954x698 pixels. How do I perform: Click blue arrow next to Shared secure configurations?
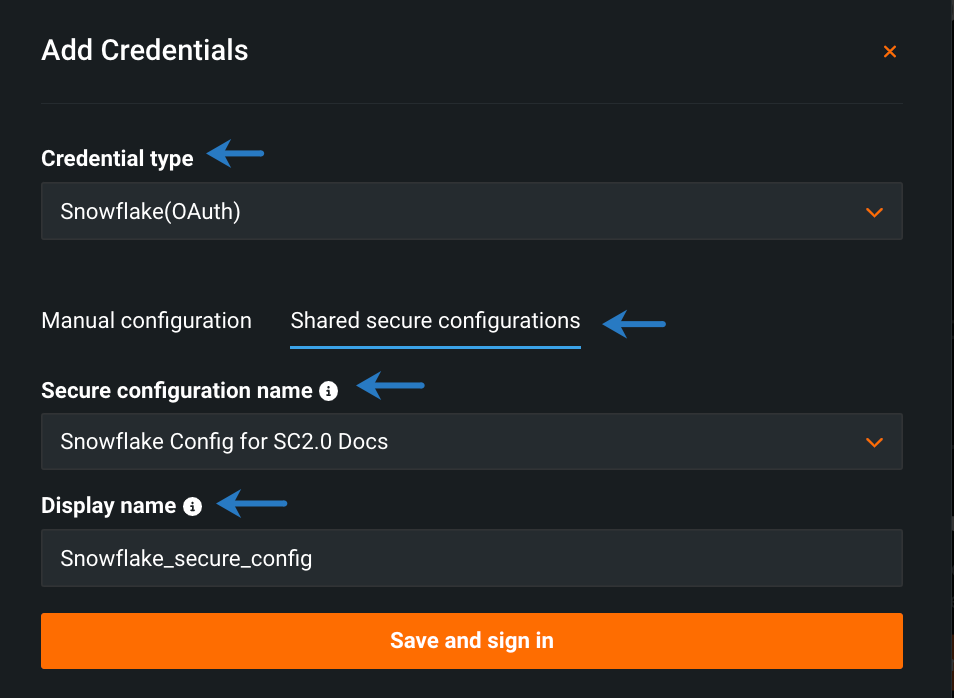click(635, 323)
